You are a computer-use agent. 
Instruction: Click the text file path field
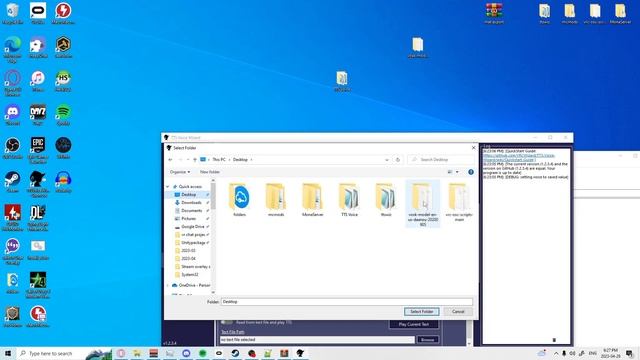317,340
